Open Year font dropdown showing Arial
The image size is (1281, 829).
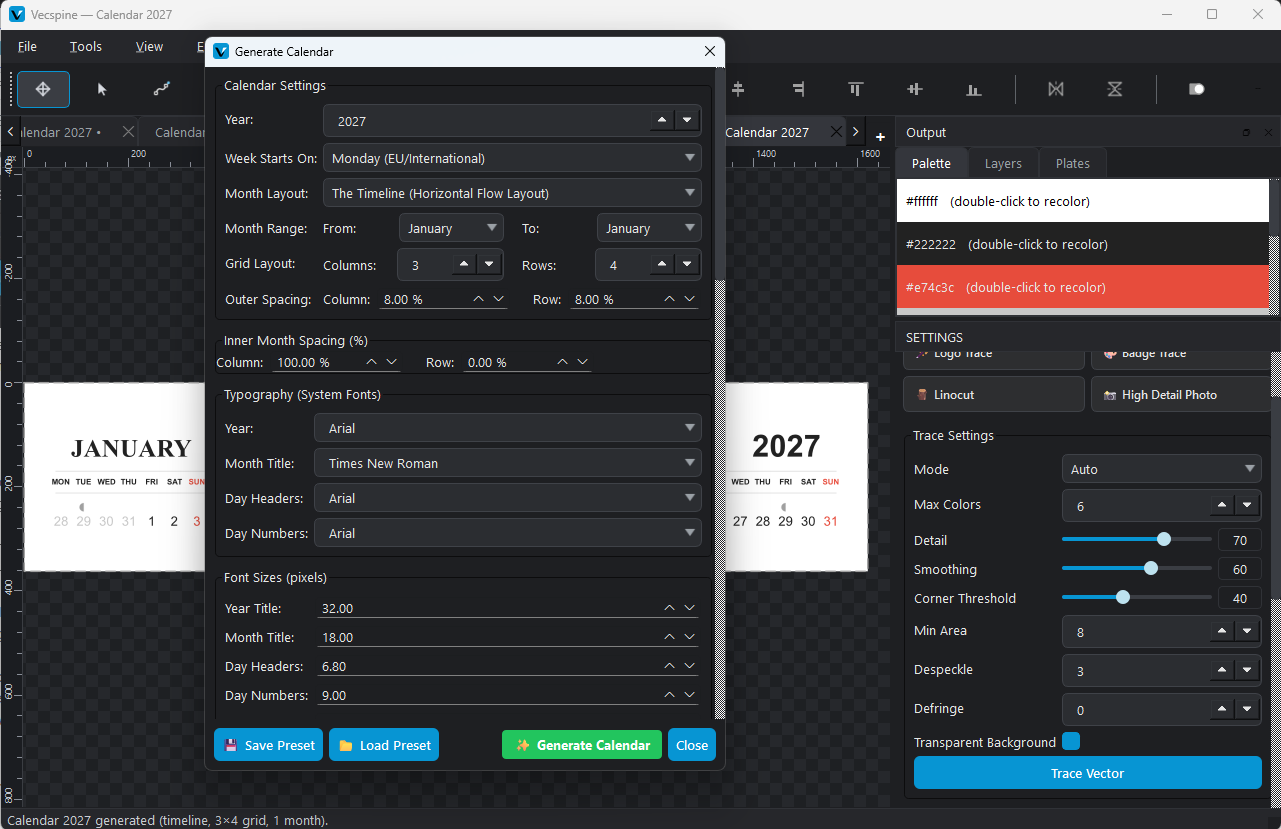tap(508, 428)
